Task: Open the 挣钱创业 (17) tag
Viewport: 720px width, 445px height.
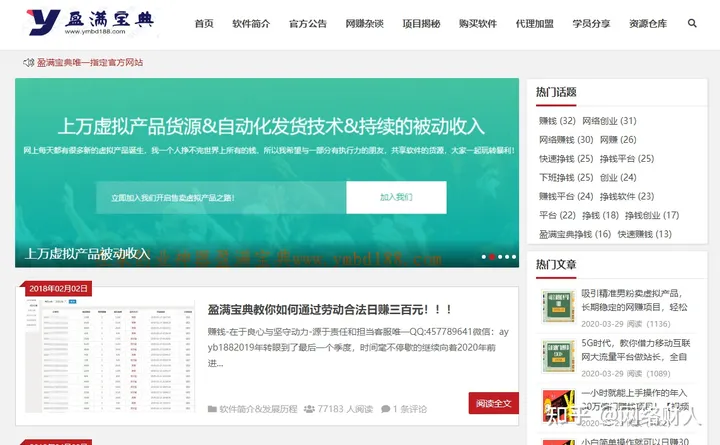Action: click(x=652, y=215)
